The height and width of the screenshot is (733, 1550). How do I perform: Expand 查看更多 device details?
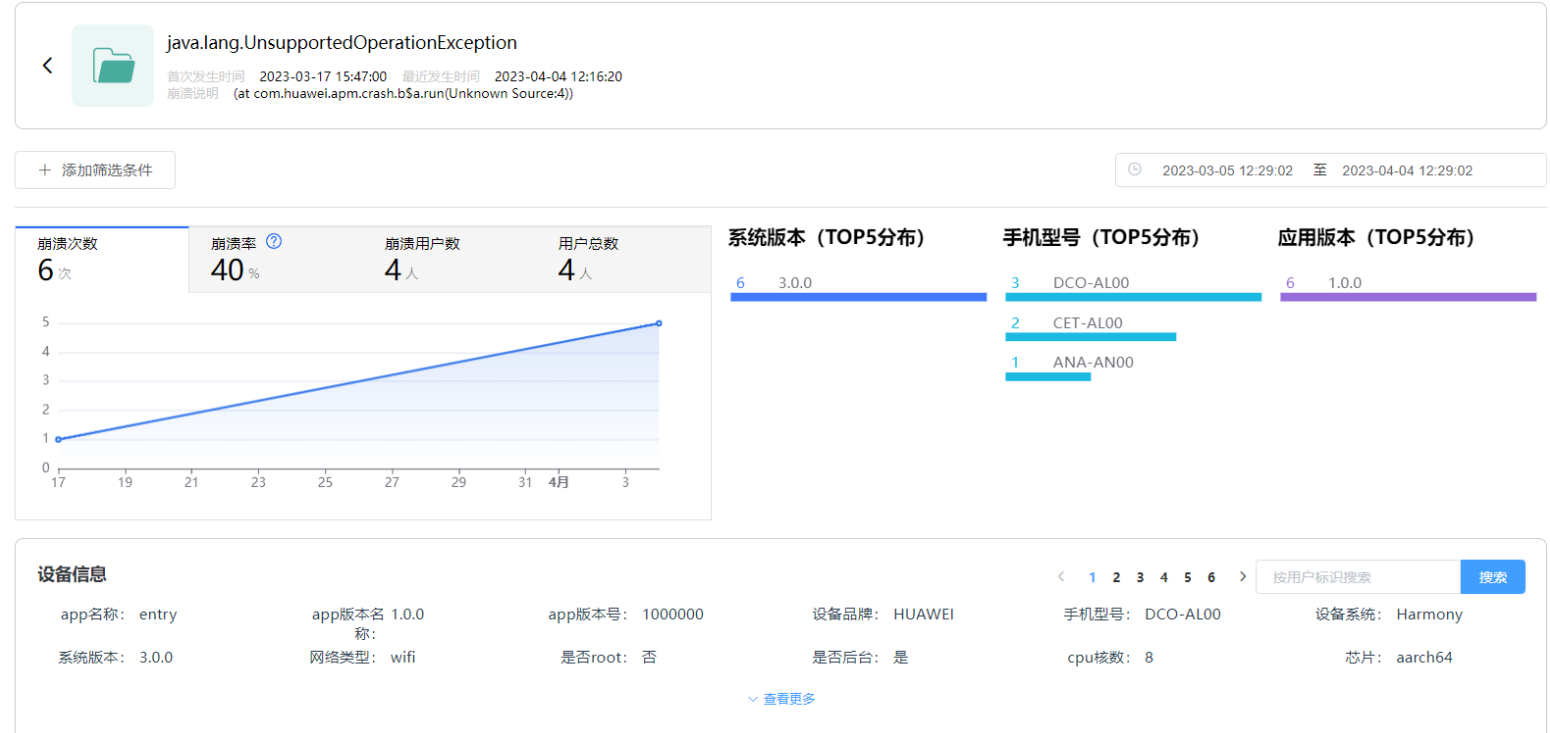782,700
